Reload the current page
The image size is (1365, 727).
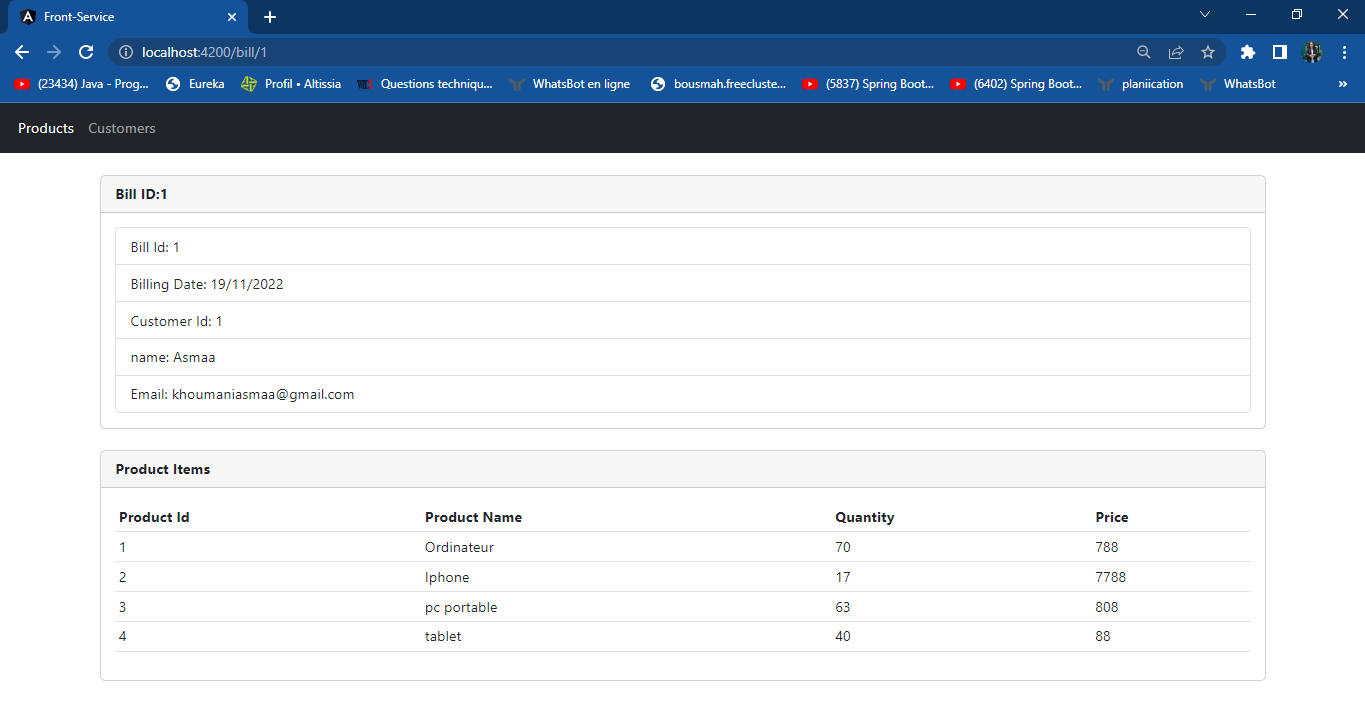(86, 51)
